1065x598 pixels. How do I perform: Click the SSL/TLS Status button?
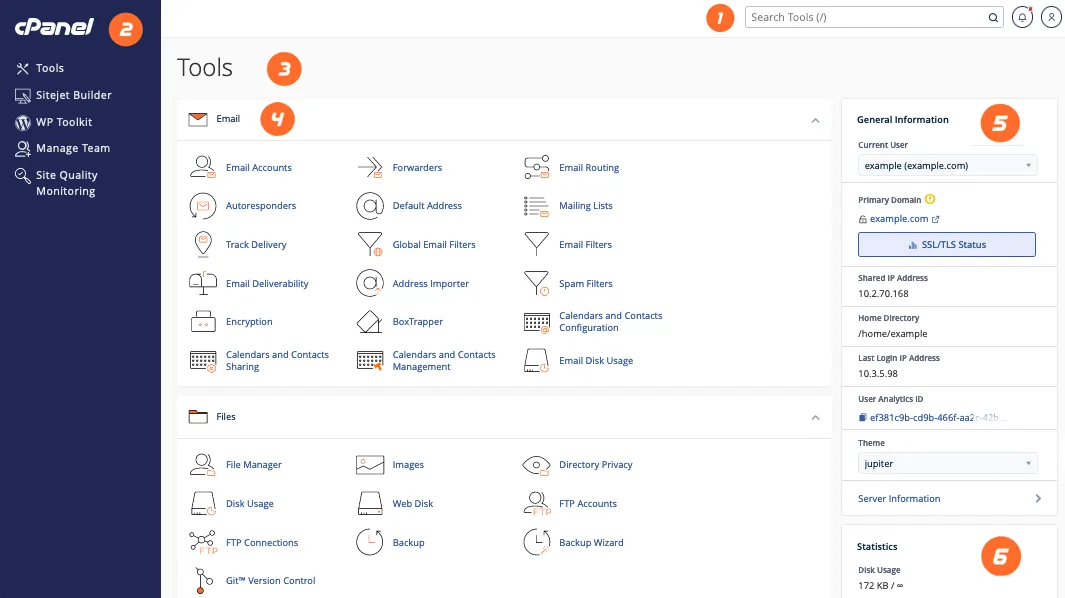pos(946,245)
